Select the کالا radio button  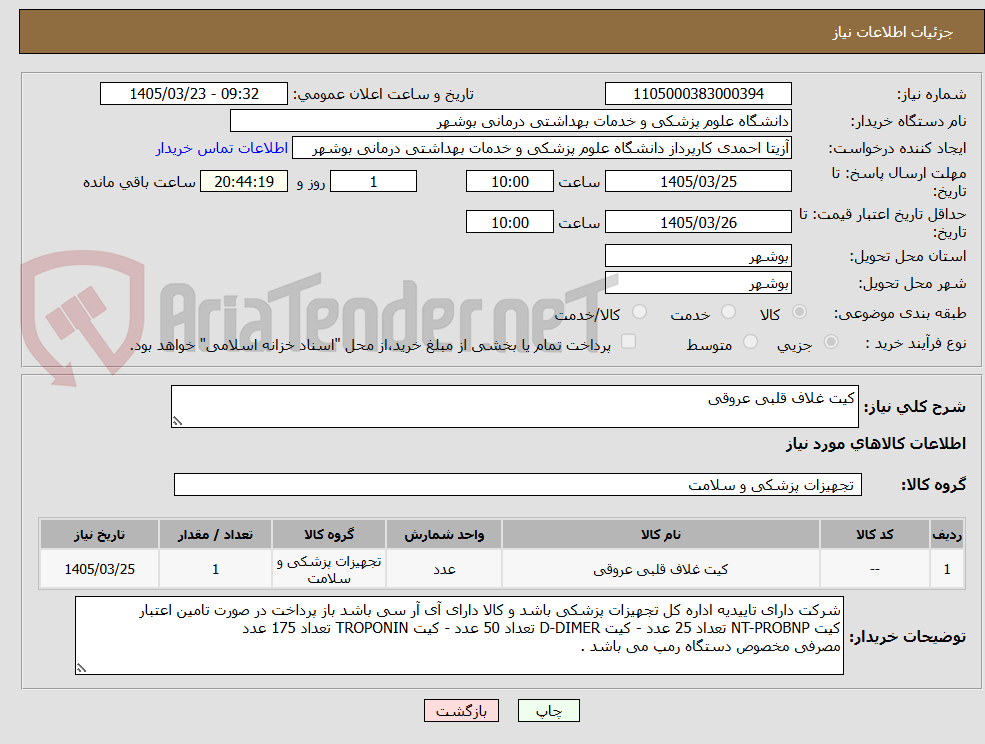tap(800, 312)
